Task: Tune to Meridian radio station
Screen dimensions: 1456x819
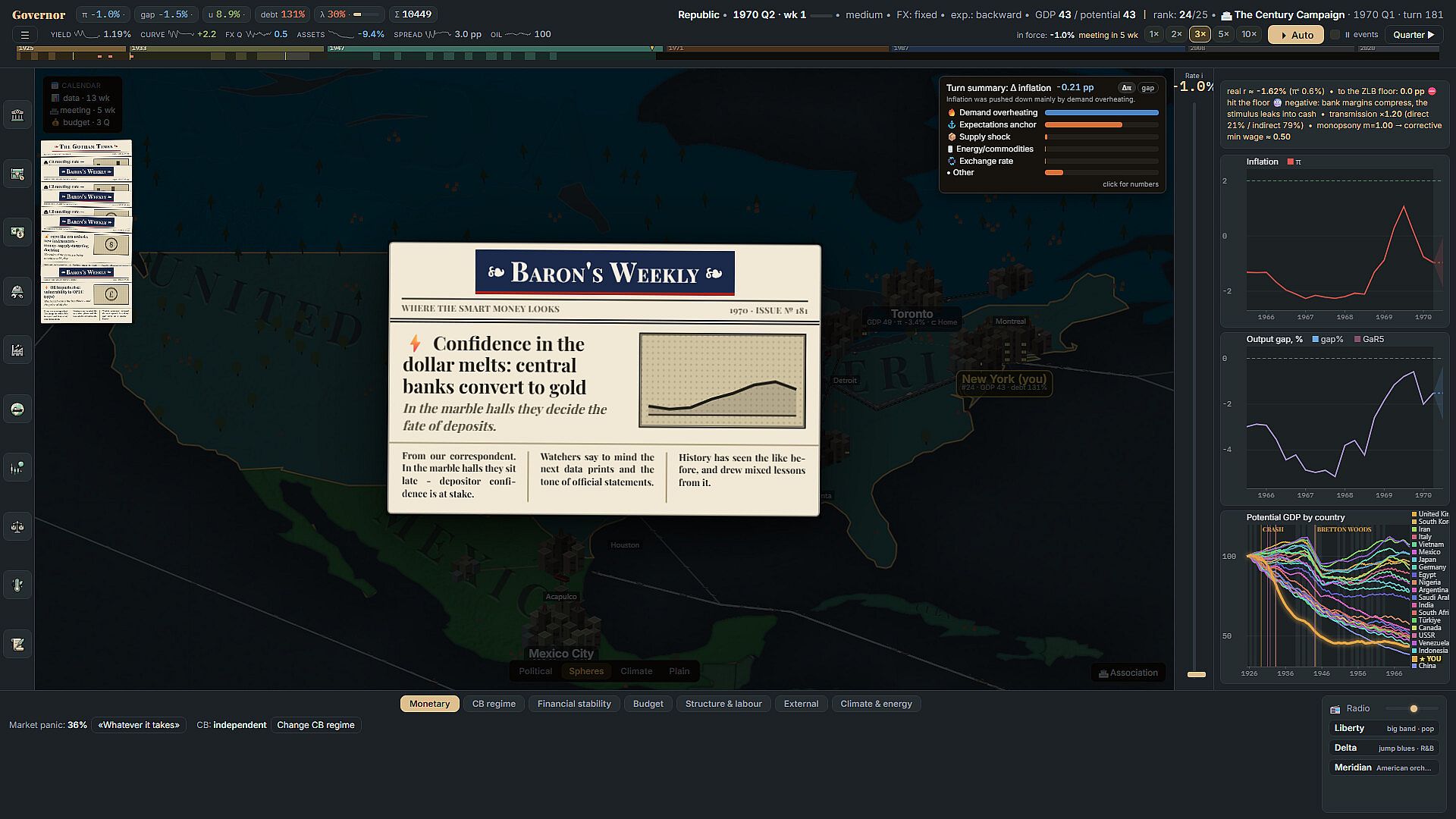Action: 1384,768
